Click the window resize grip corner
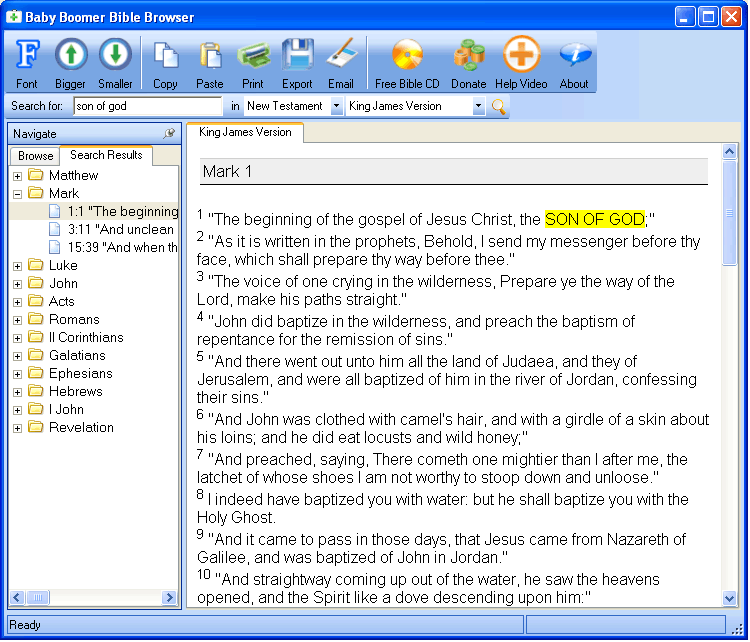Image resolution: width=750 pixels, height=642 pixels. point(738,629)
